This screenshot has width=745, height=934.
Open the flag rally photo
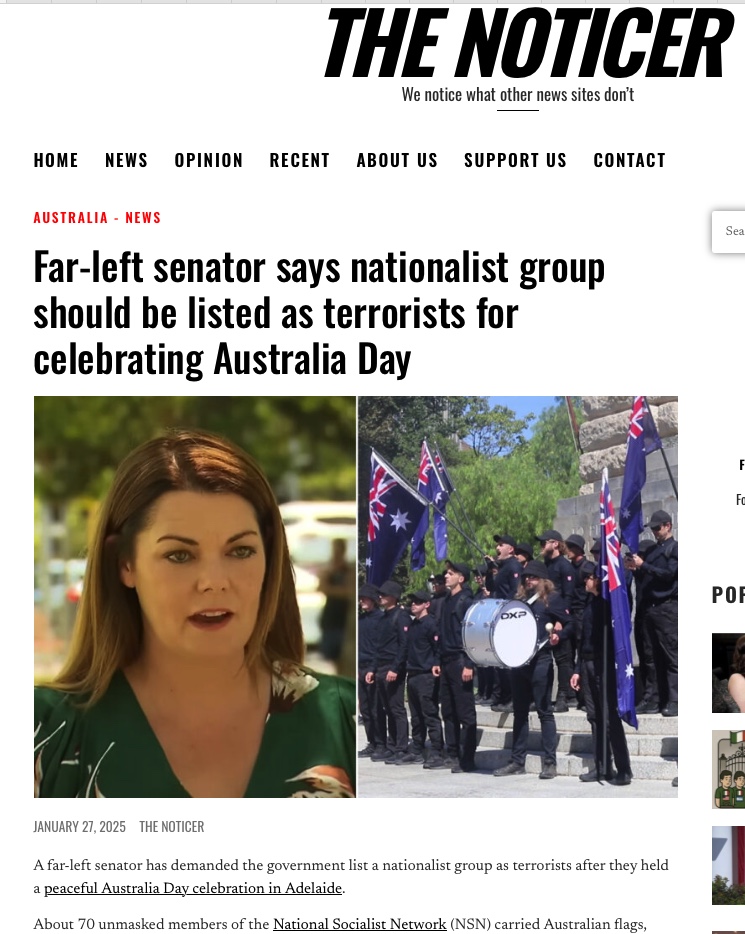[x=518, y=597]
